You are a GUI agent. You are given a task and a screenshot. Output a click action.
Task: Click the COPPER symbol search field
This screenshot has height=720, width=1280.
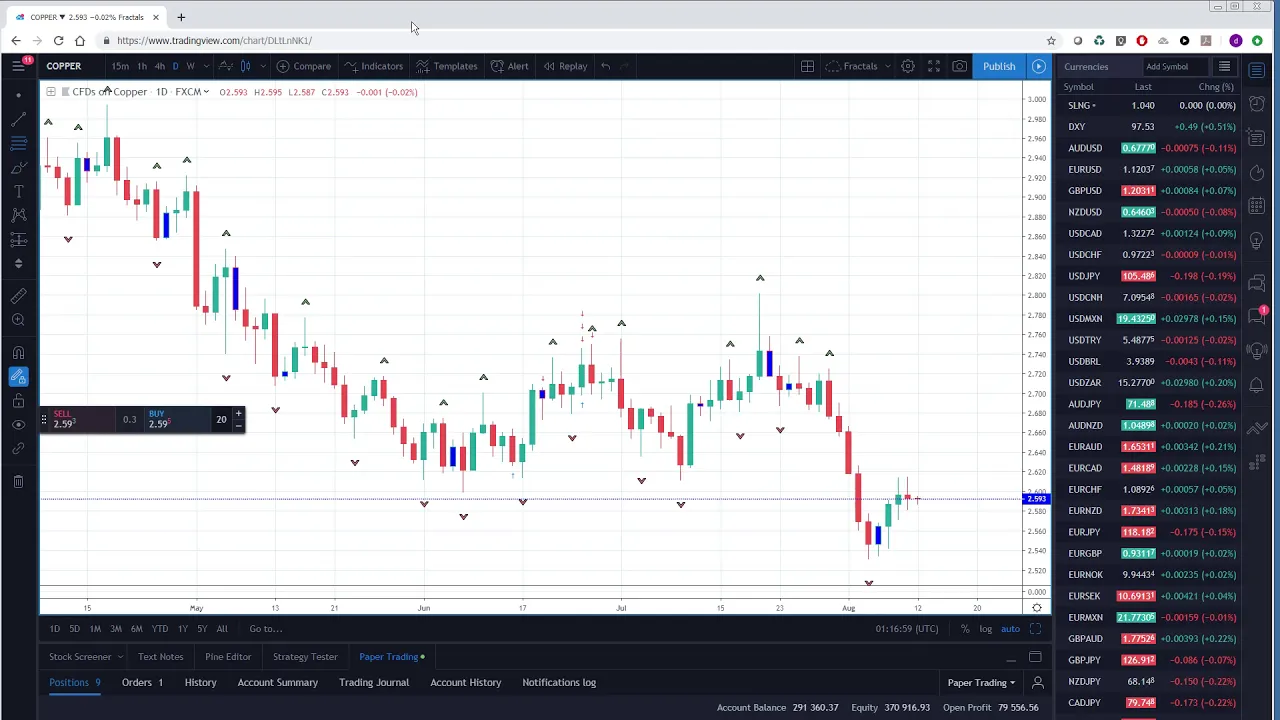tap(64, 66)
